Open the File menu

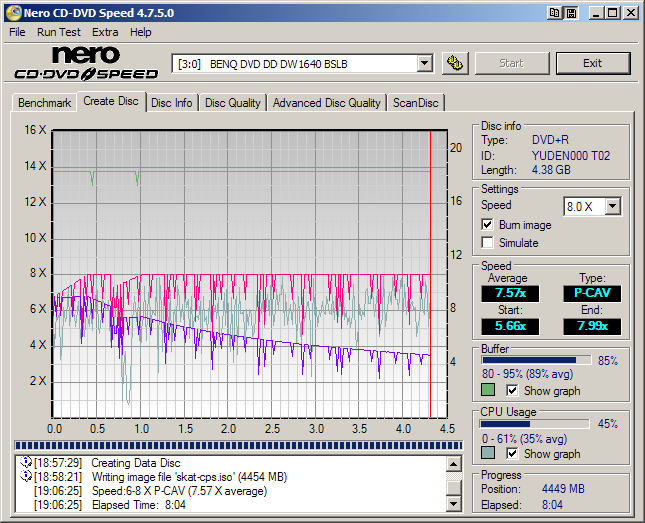point(17,32)
